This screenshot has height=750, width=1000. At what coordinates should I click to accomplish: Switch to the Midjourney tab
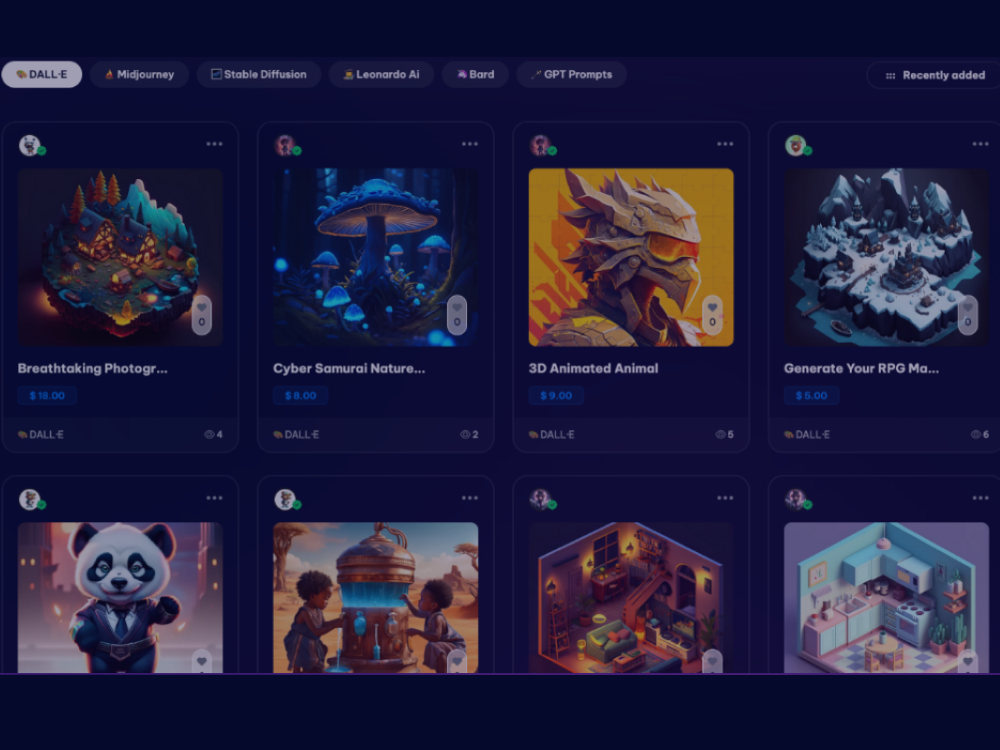(x=139, y=75)
